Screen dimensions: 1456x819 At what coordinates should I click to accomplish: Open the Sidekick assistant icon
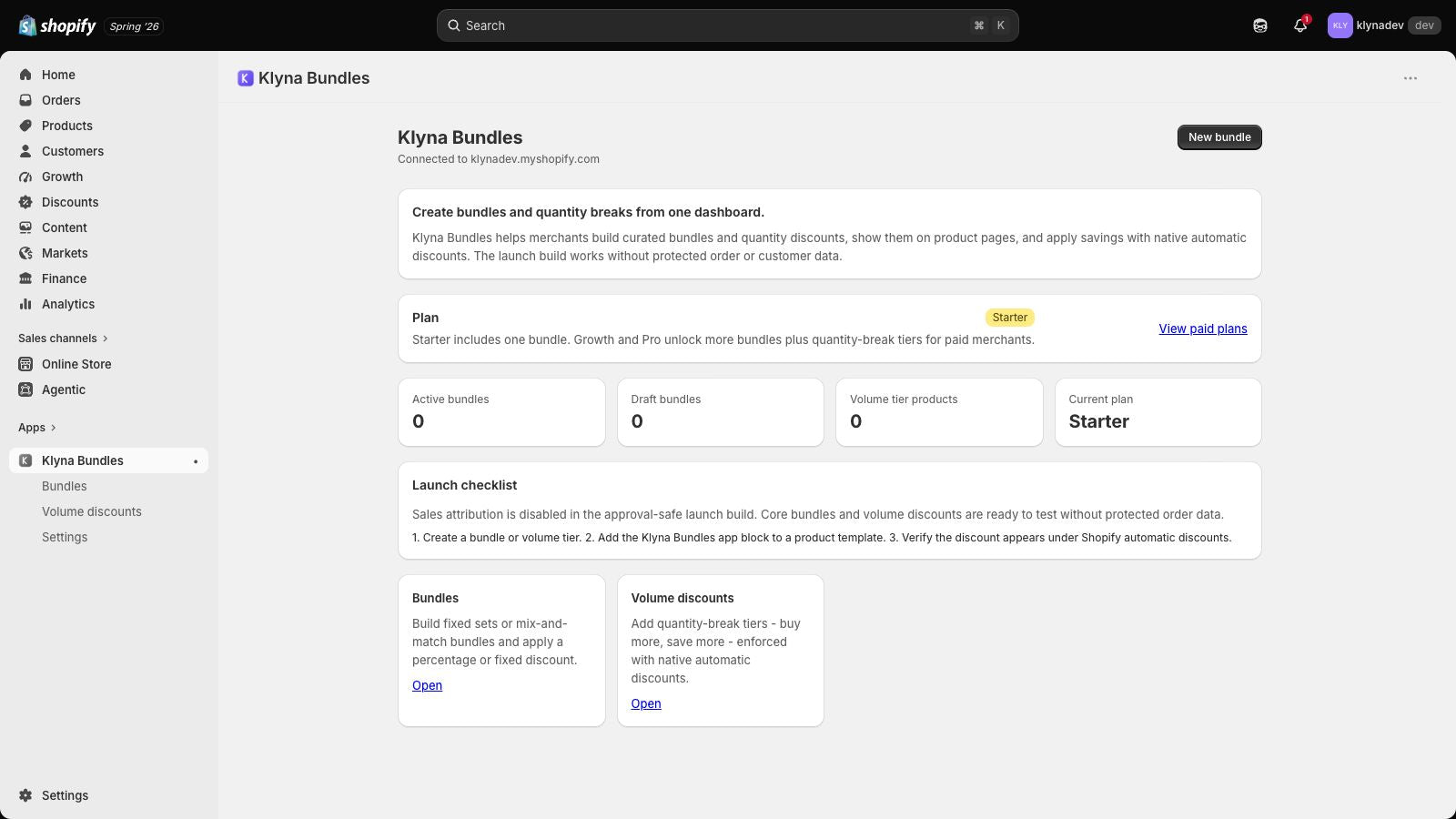(1260, 25)
